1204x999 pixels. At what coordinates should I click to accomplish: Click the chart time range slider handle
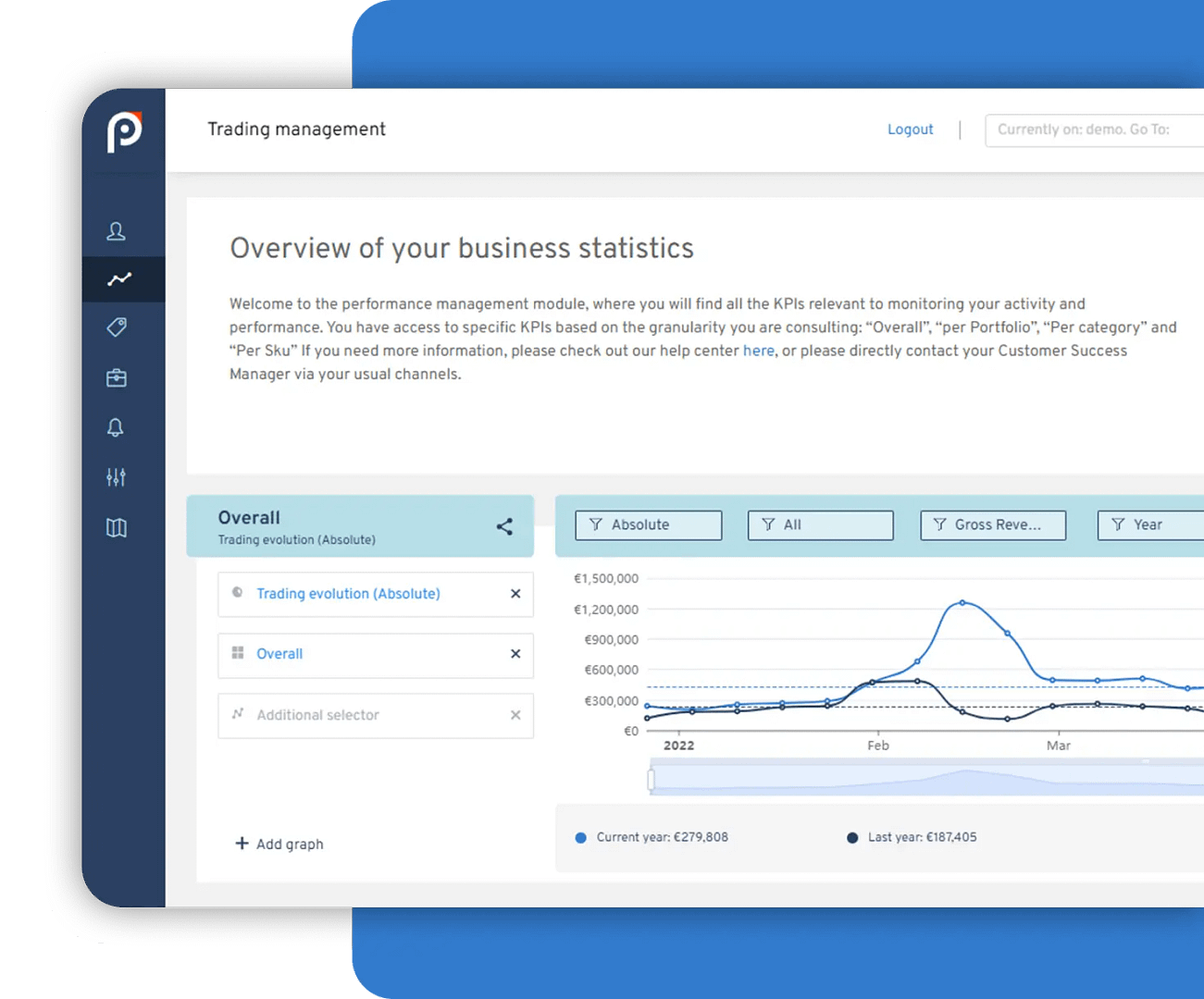click(x=652, y=779)
